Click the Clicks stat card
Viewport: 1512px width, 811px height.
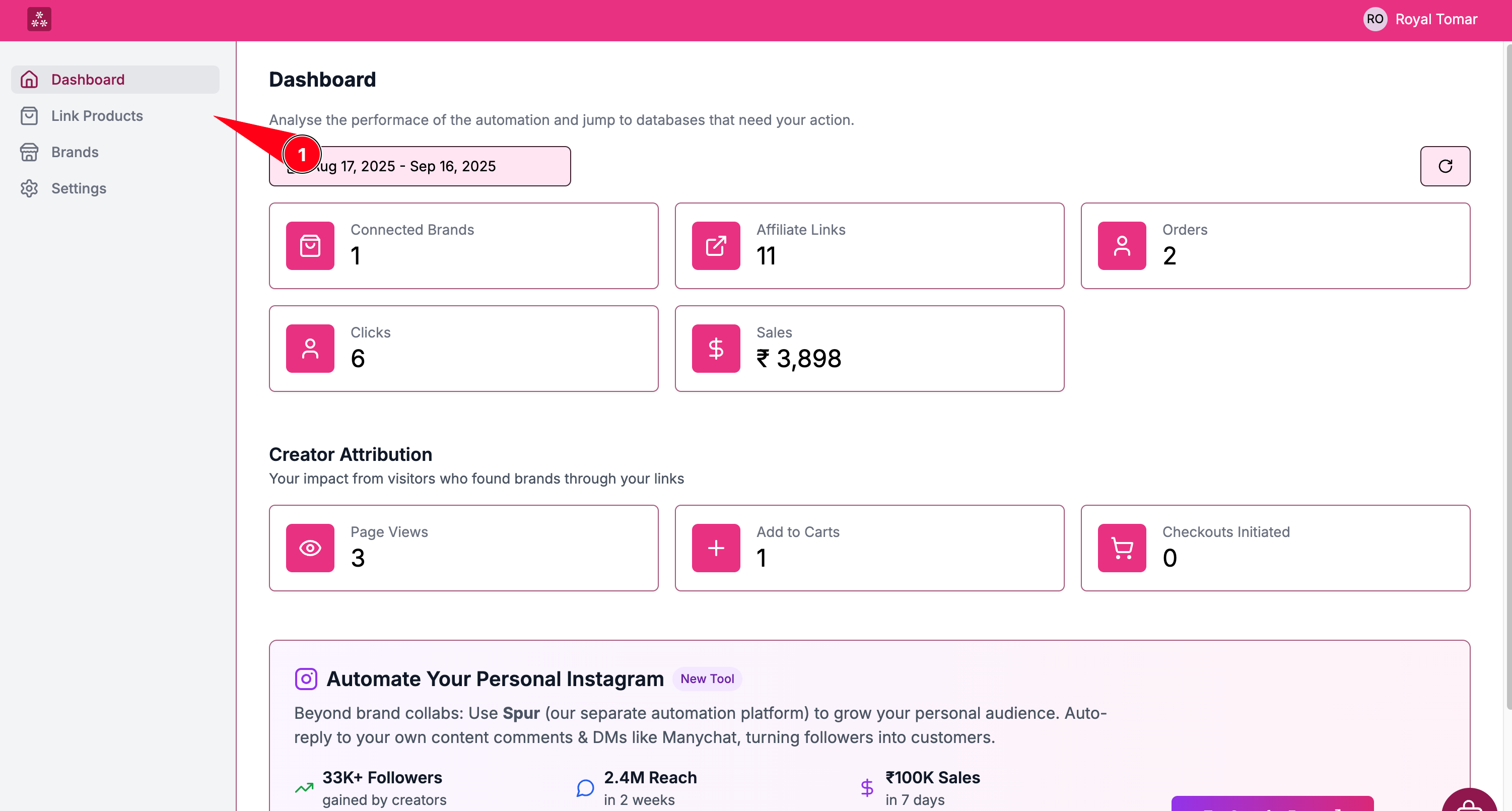[x=463, y=349]
